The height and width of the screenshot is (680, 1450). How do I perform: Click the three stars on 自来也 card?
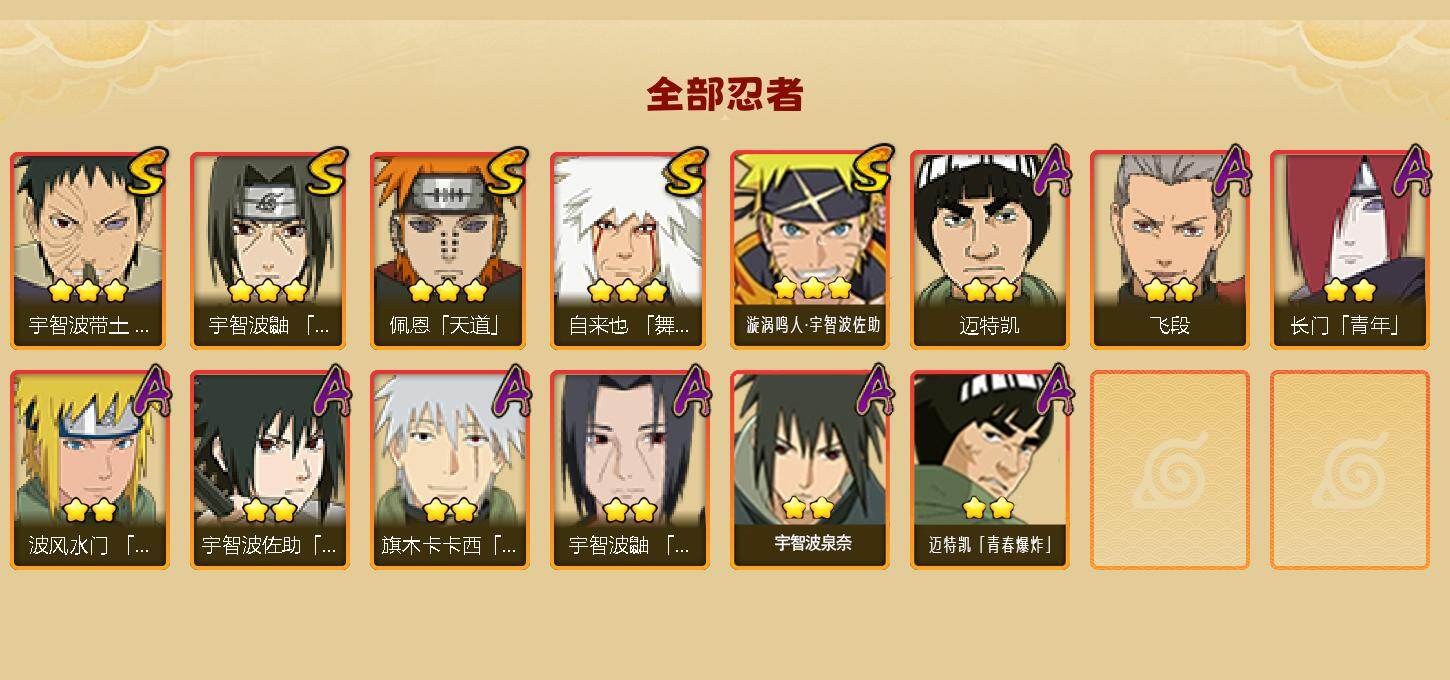(628, 291)
